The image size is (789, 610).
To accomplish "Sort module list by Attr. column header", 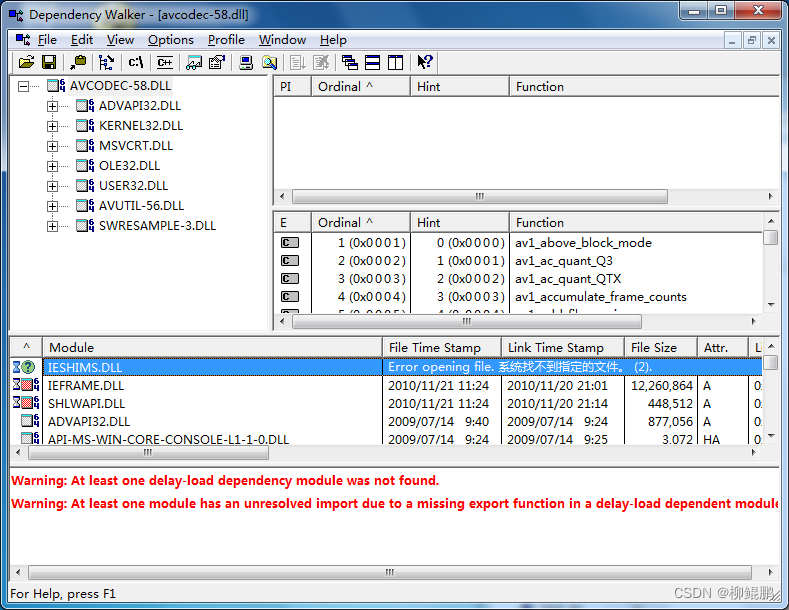I will [x=723, y=347].
